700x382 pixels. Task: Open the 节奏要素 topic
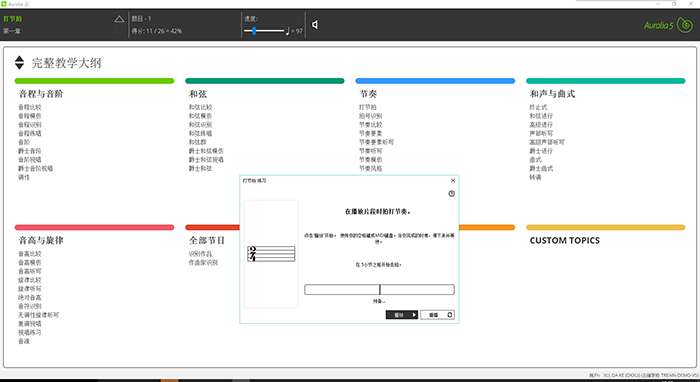[371, 133]
